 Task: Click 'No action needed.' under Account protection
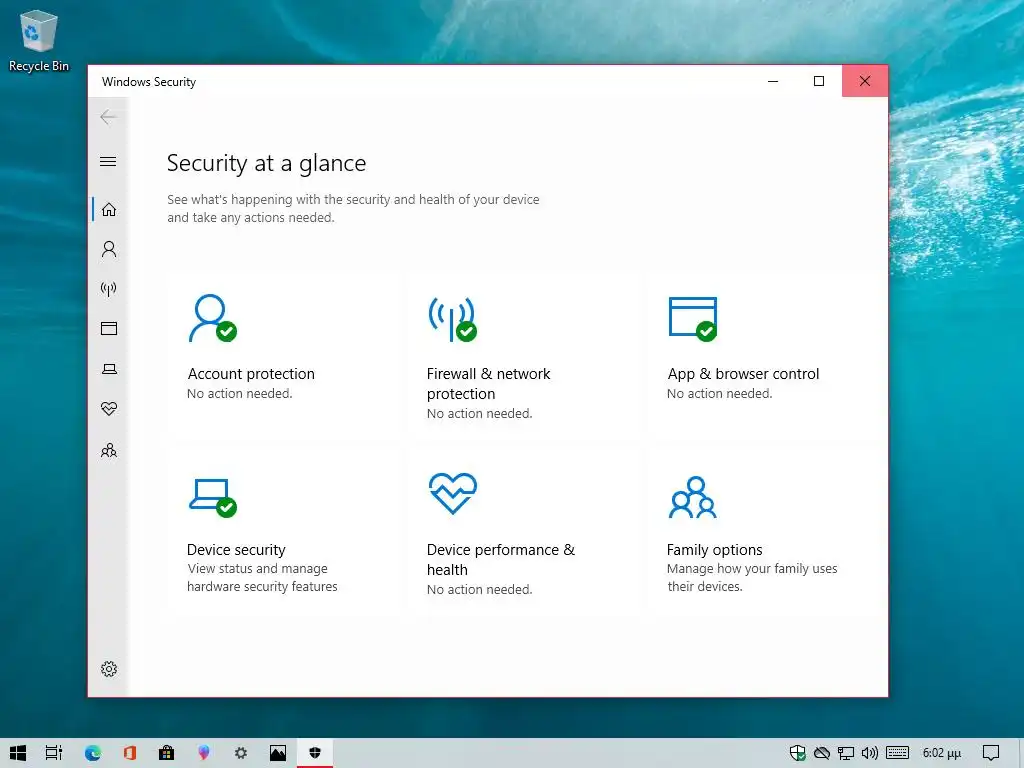[240, 394]
